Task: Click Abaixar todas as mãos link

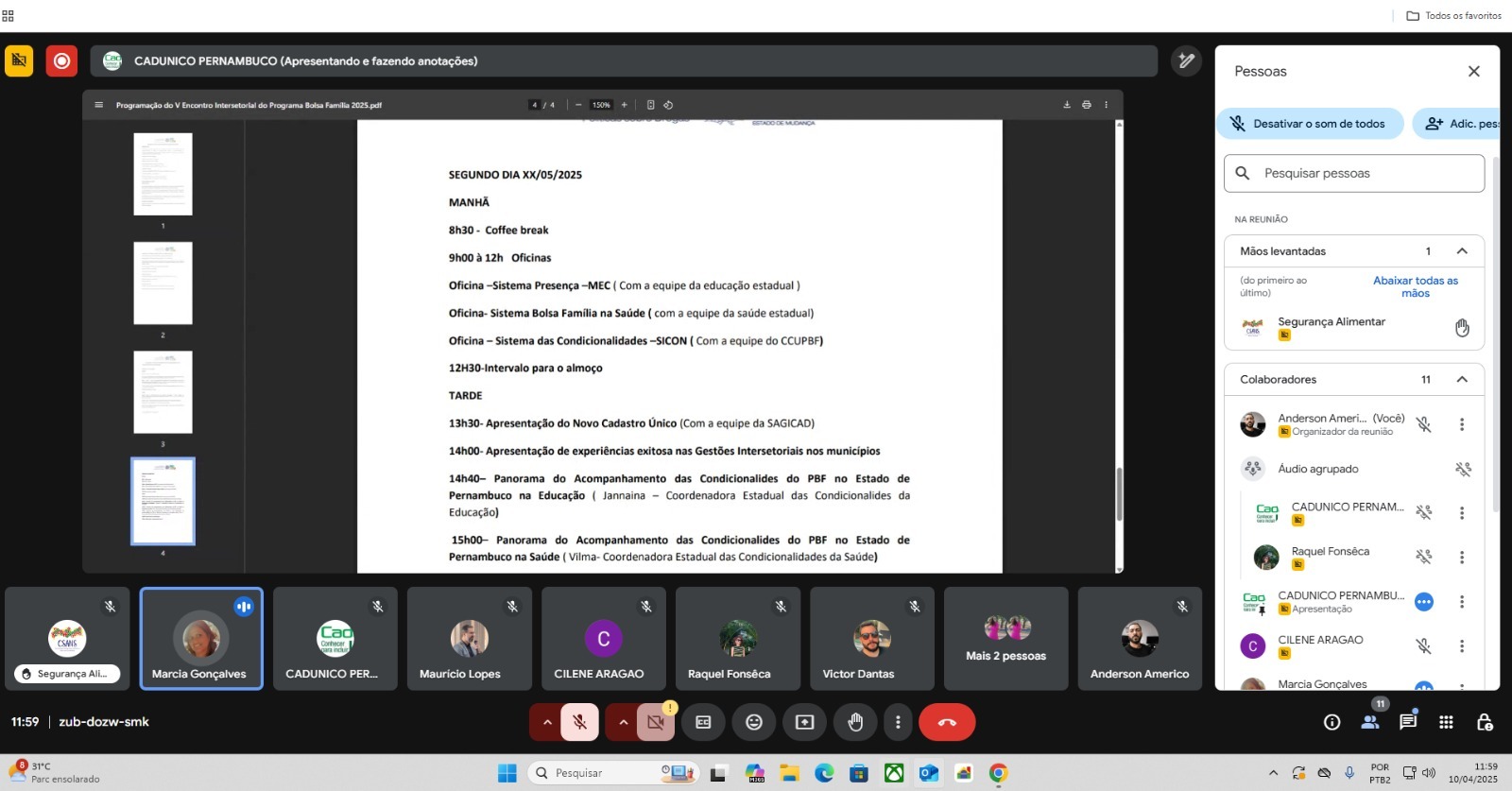Action: click(1415, 286)
